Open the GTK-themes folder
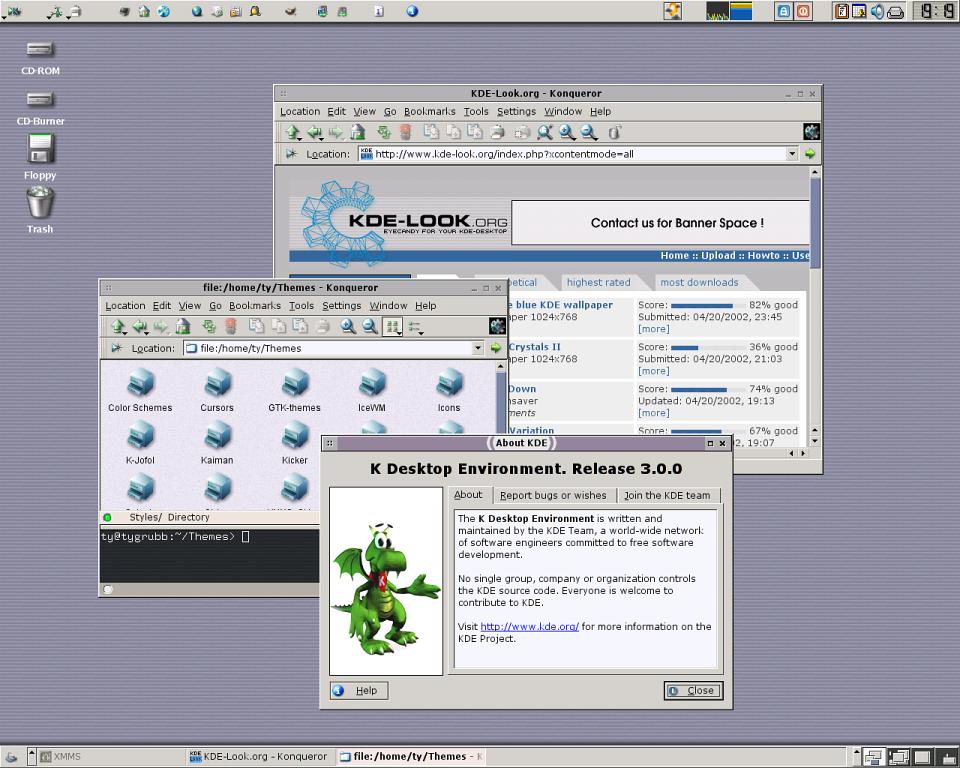 (x=294, y=390)
